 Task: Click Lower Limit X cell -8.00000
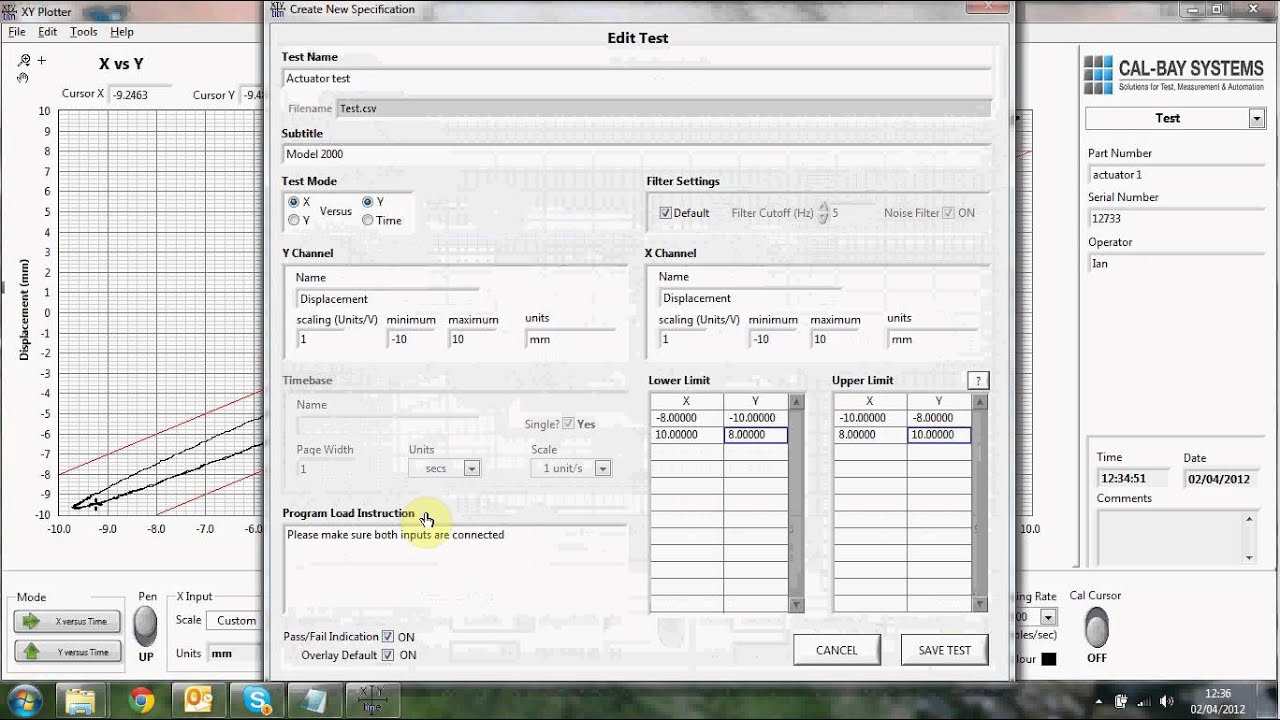pos(686,418)
